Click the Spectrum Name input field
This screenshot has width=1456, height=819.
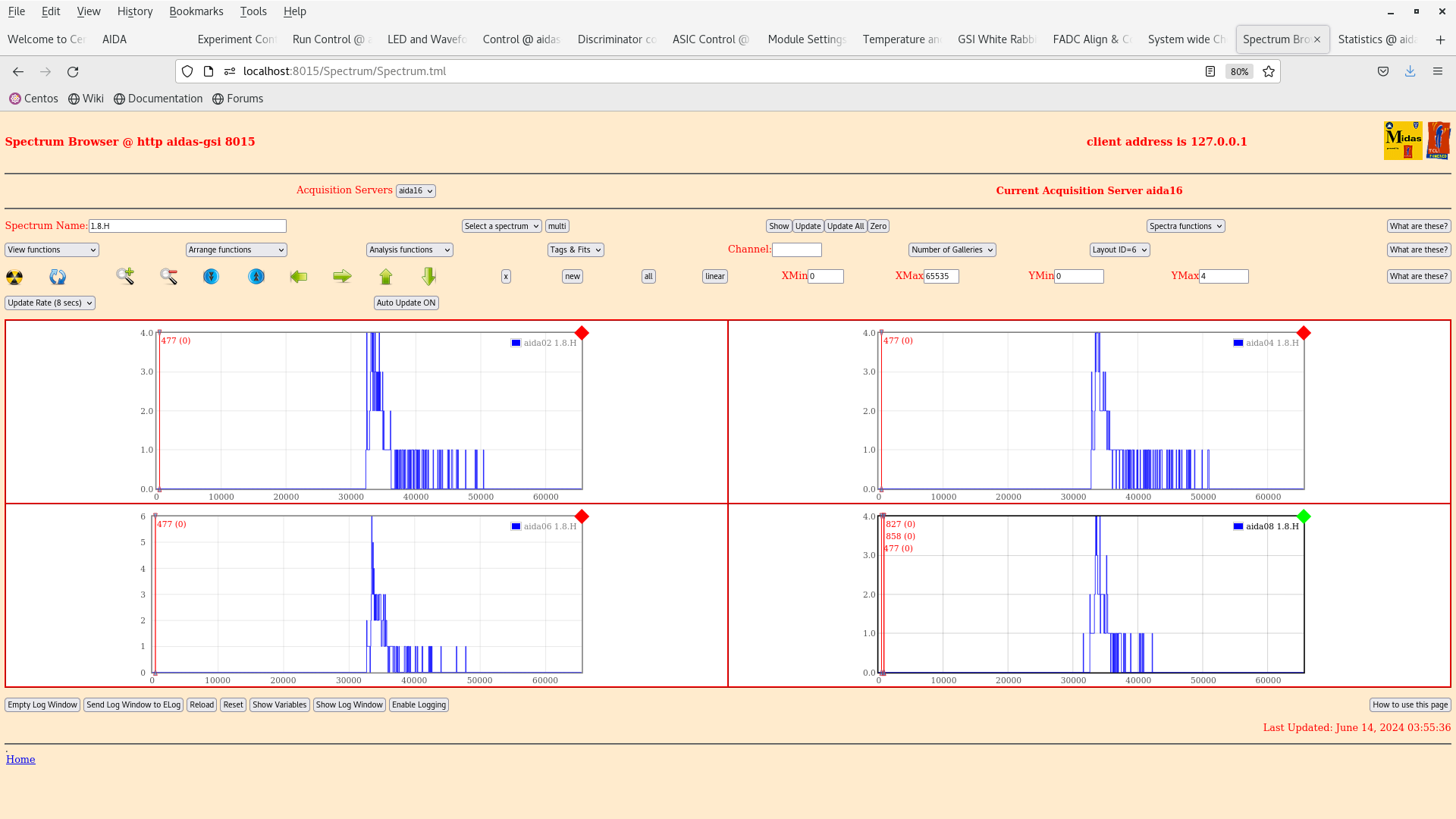click(x=187, y=226)
